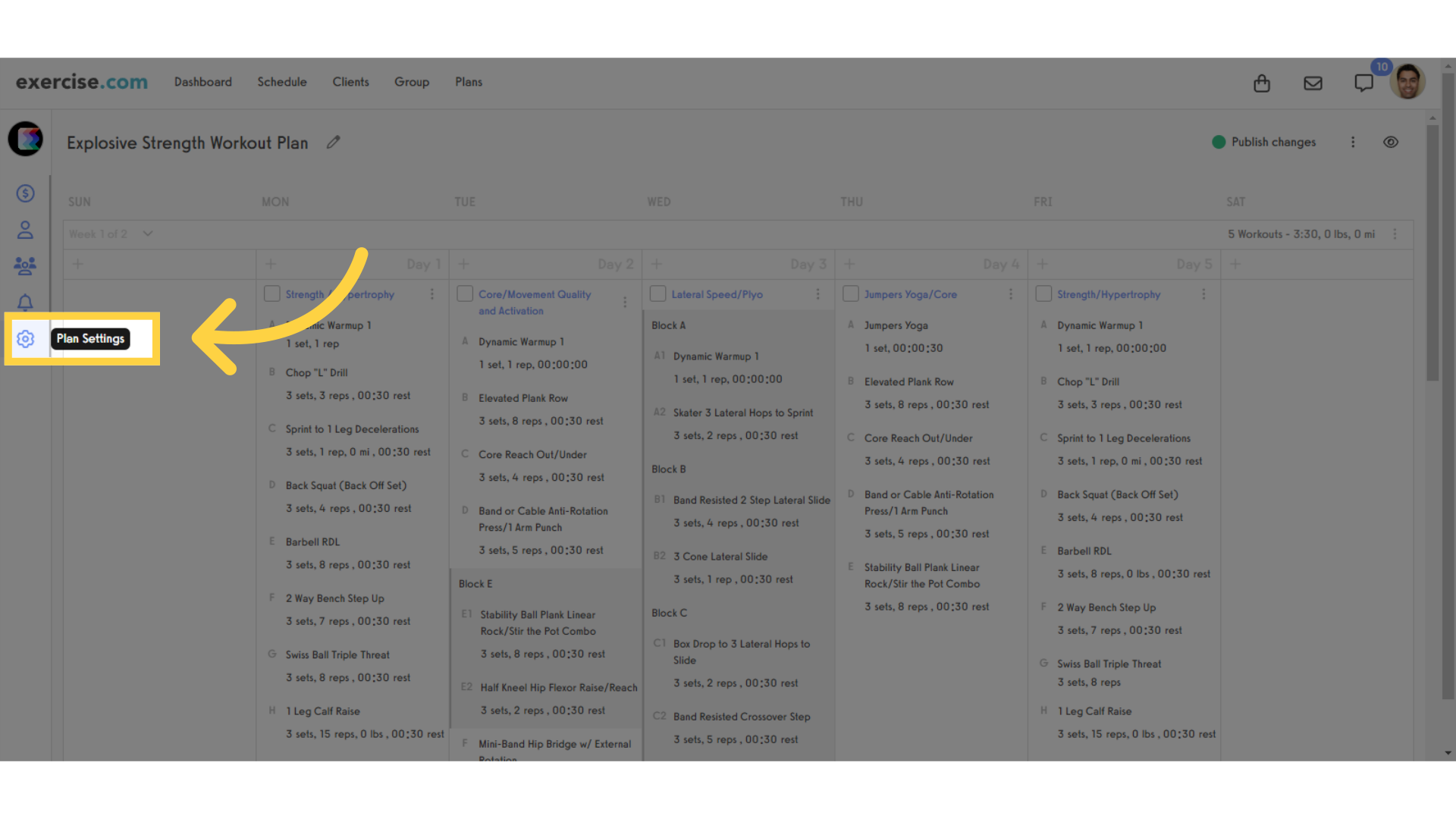Viewport: 1456px width, 819px height.
Task: Click the chat/comments icon in header
Action: coord(1363,82)
